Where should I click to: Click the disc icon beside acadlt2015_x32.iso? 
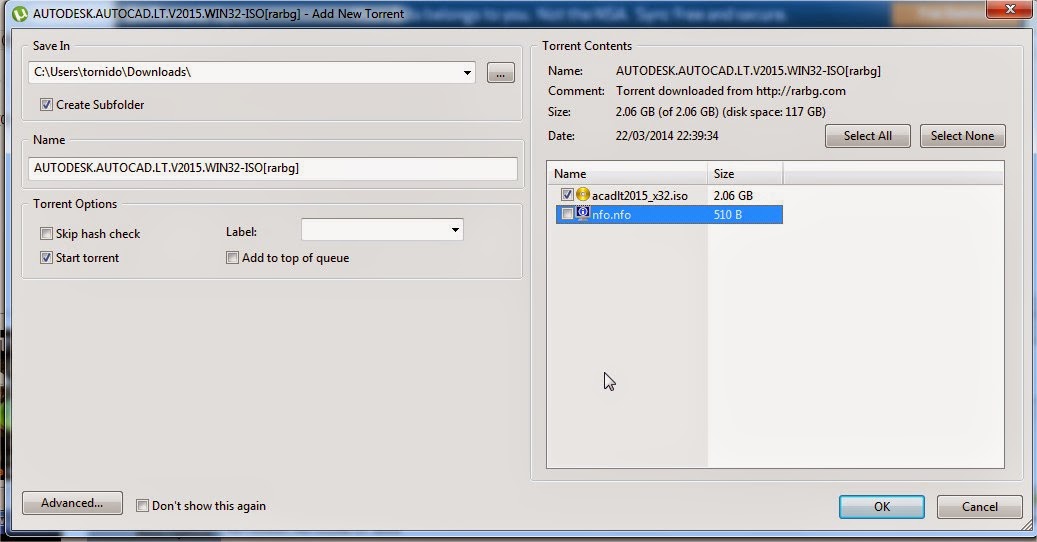(583, 194)
